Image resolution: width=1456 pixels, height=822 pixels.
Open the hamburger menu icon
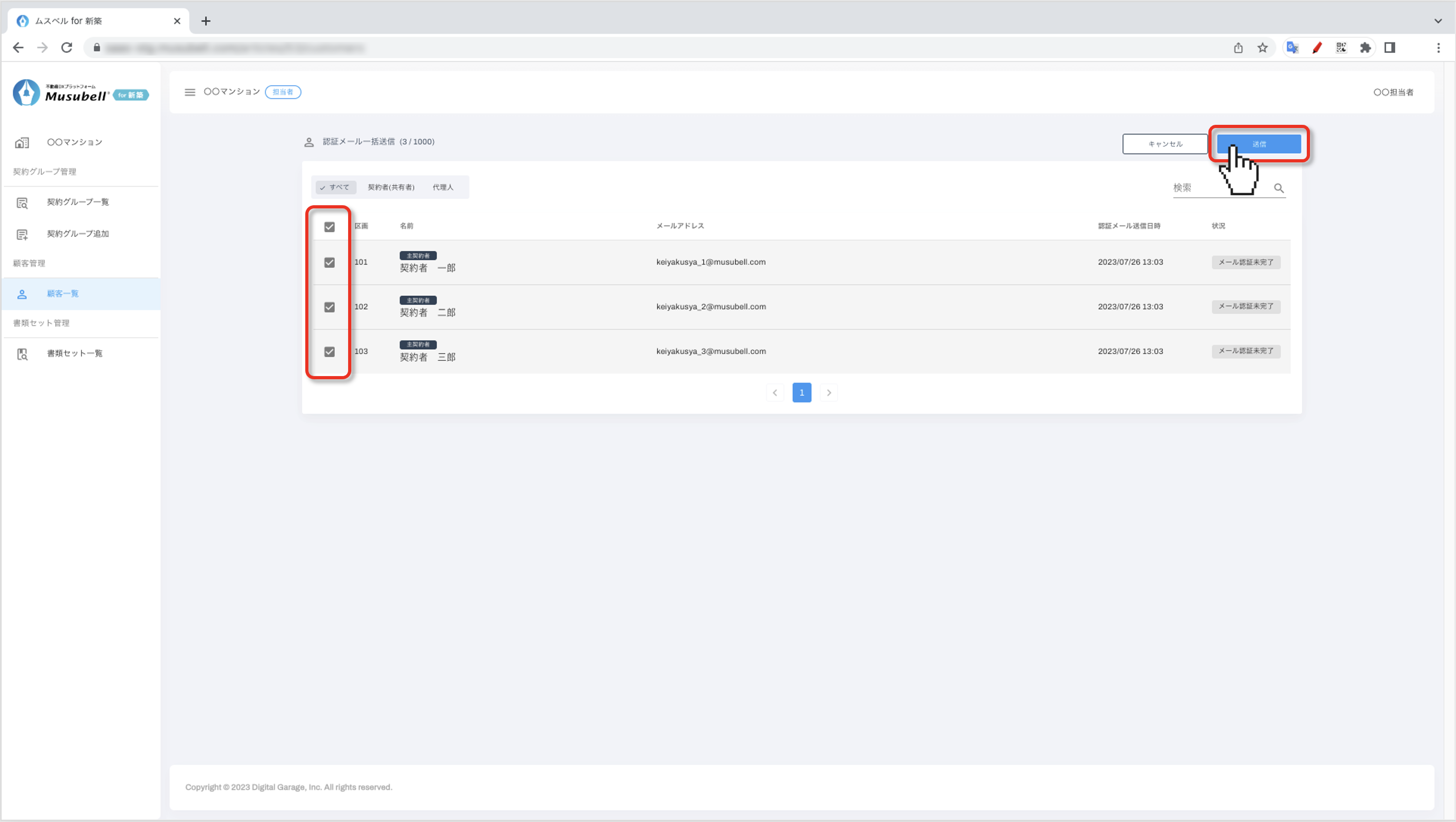(190, 92)
